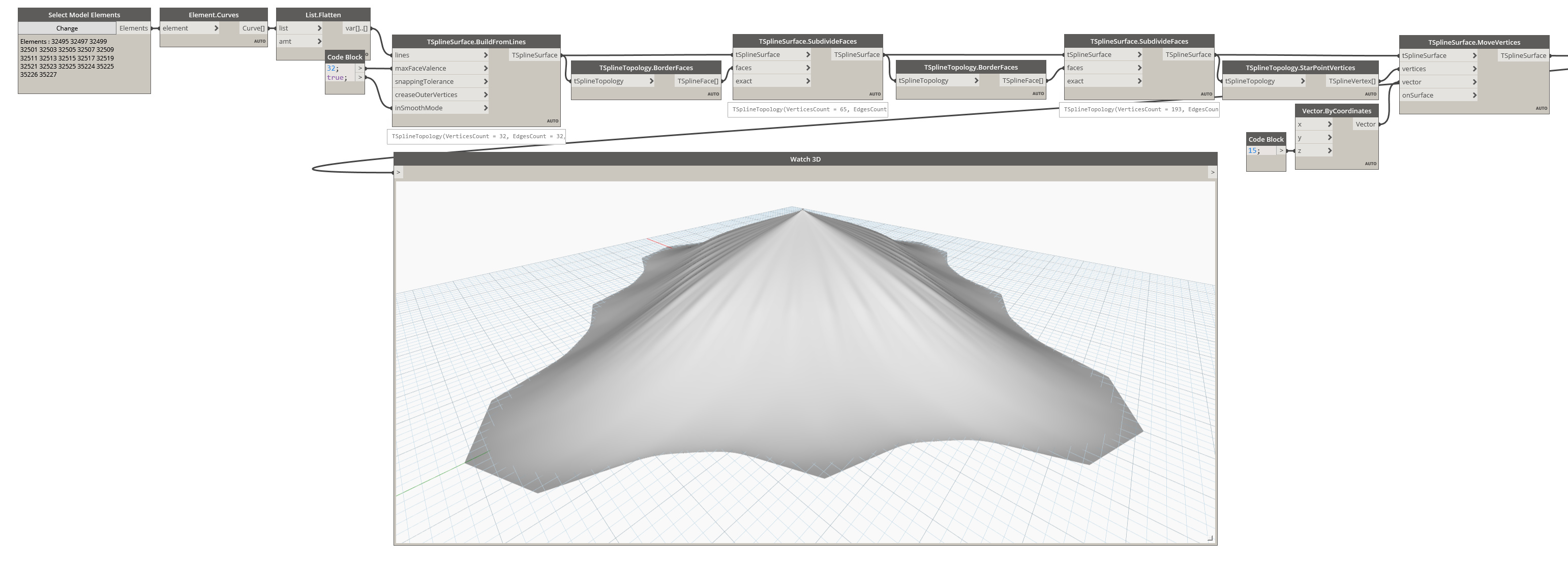The width and height of the screenshot is (1568, 567).
Task: Click the 'amt' input chevron on List.Flatten
Action: pyautogui.click(x=319, y=41)
